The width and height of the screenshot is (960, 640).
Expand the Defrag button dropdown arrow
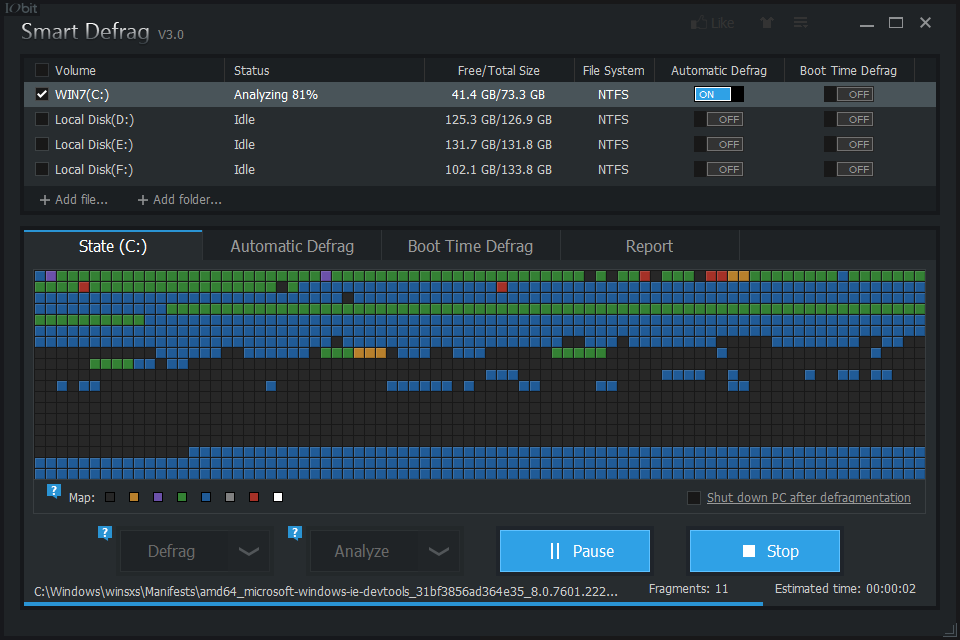249,551
